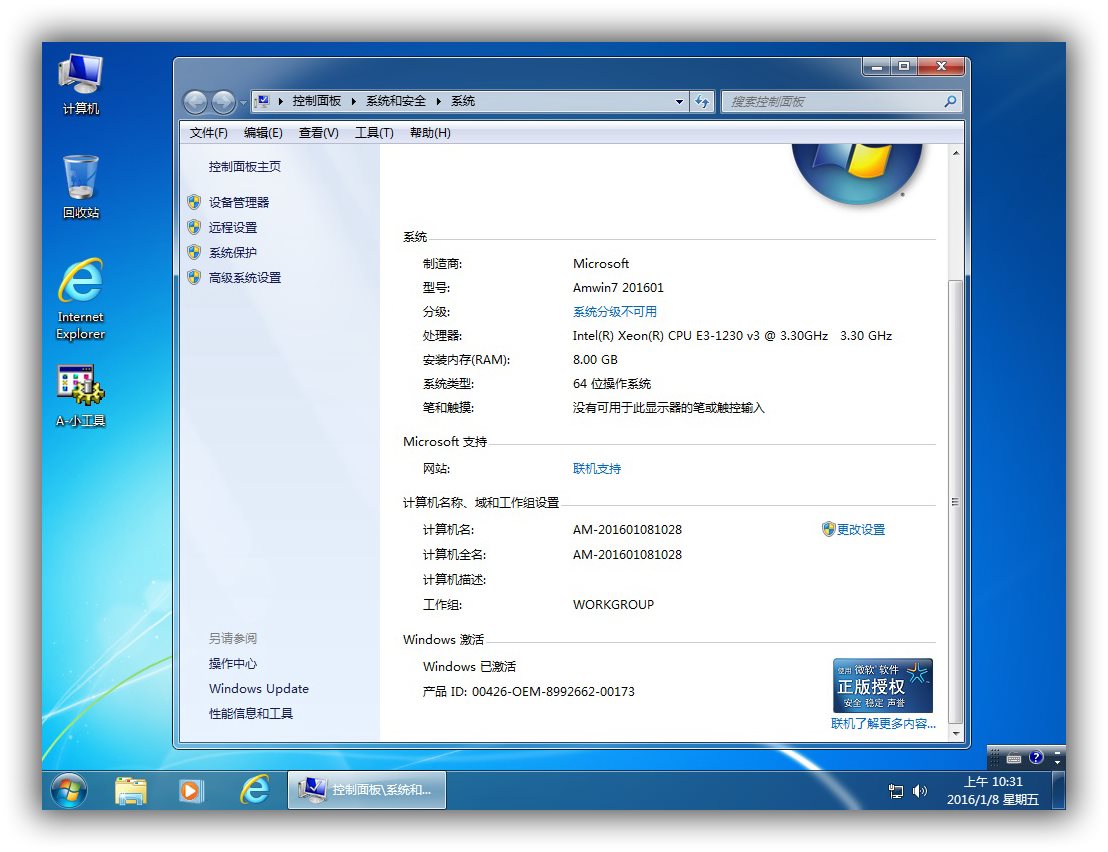The width and height of the screenshot is (1108, 852).
Task: Go to 控制面板主页
Action: 244,167
